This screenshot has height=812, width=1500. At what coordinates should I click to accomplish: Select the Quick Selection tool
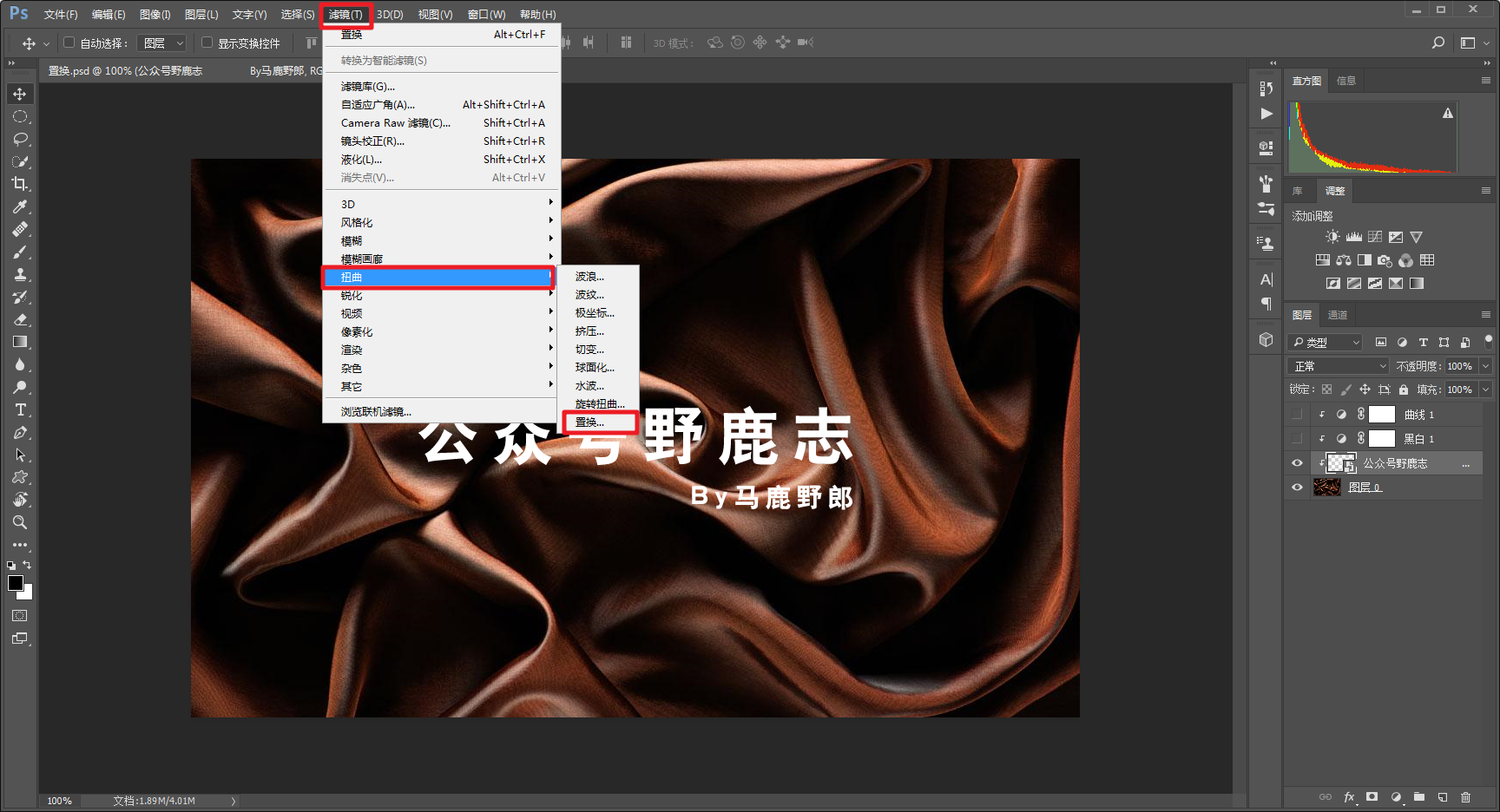click(x=20, y=161)
